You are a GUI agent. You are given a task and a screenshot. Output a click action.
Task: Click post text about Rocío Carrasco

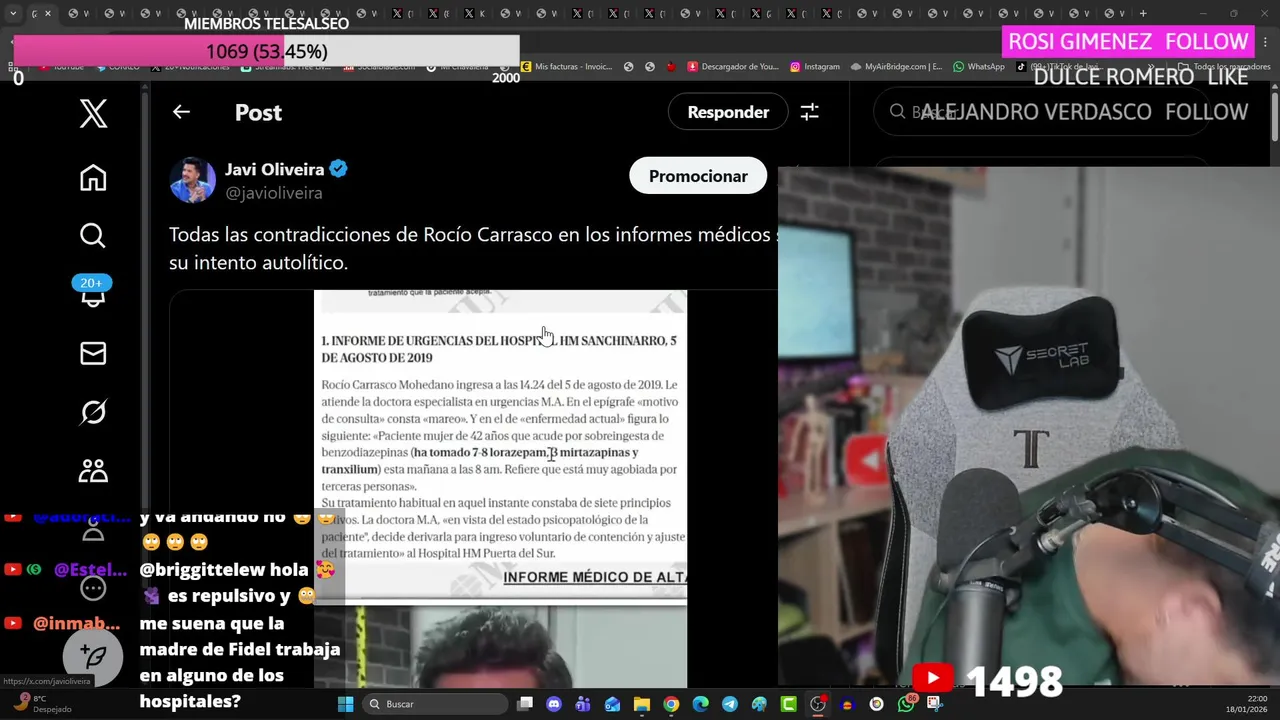pyautogui.click(x=472, y=248)
